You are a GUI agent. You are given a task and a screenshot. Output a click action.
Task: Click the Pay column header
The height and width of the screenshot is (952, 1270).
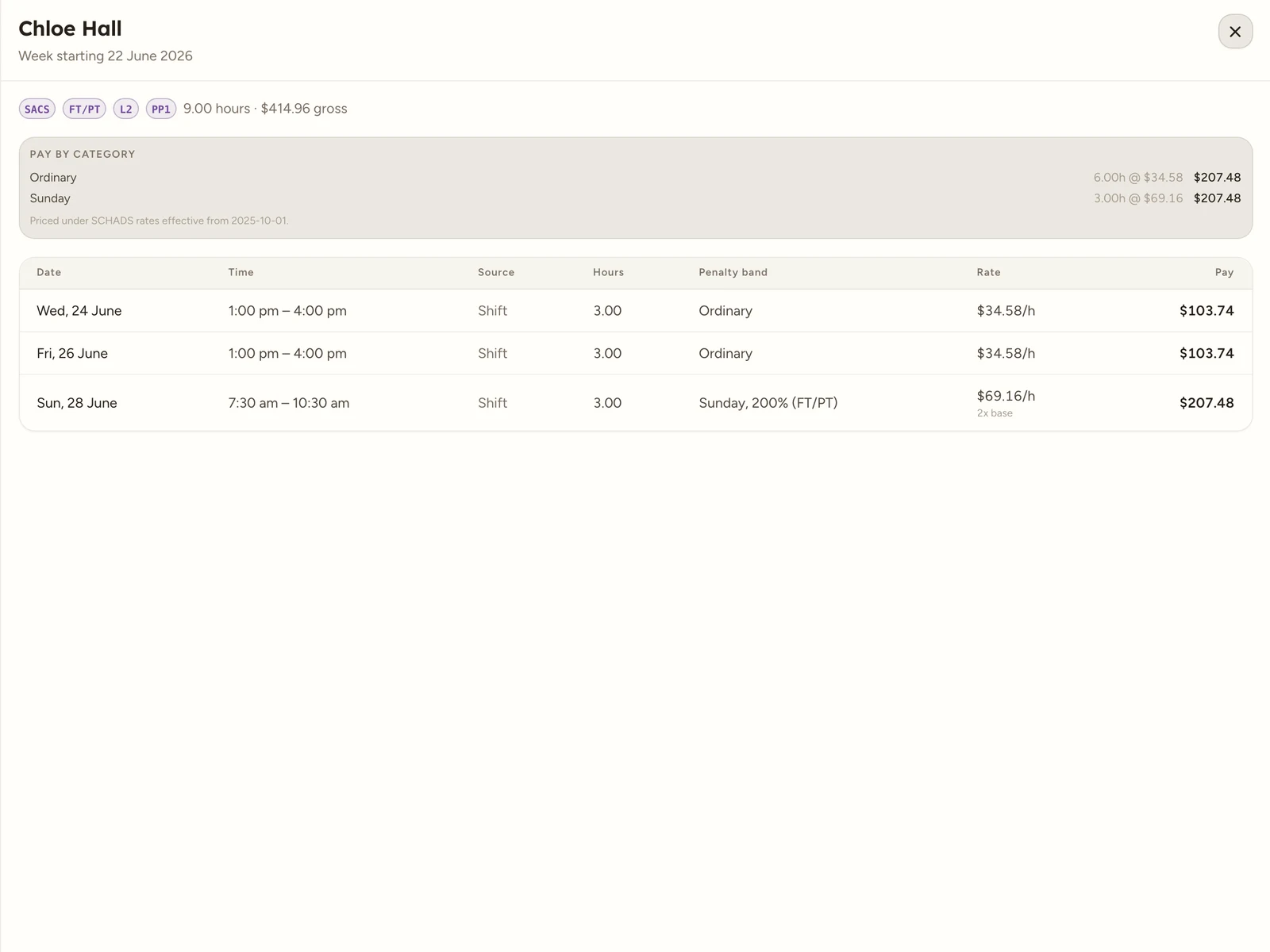coord(1224,272)
